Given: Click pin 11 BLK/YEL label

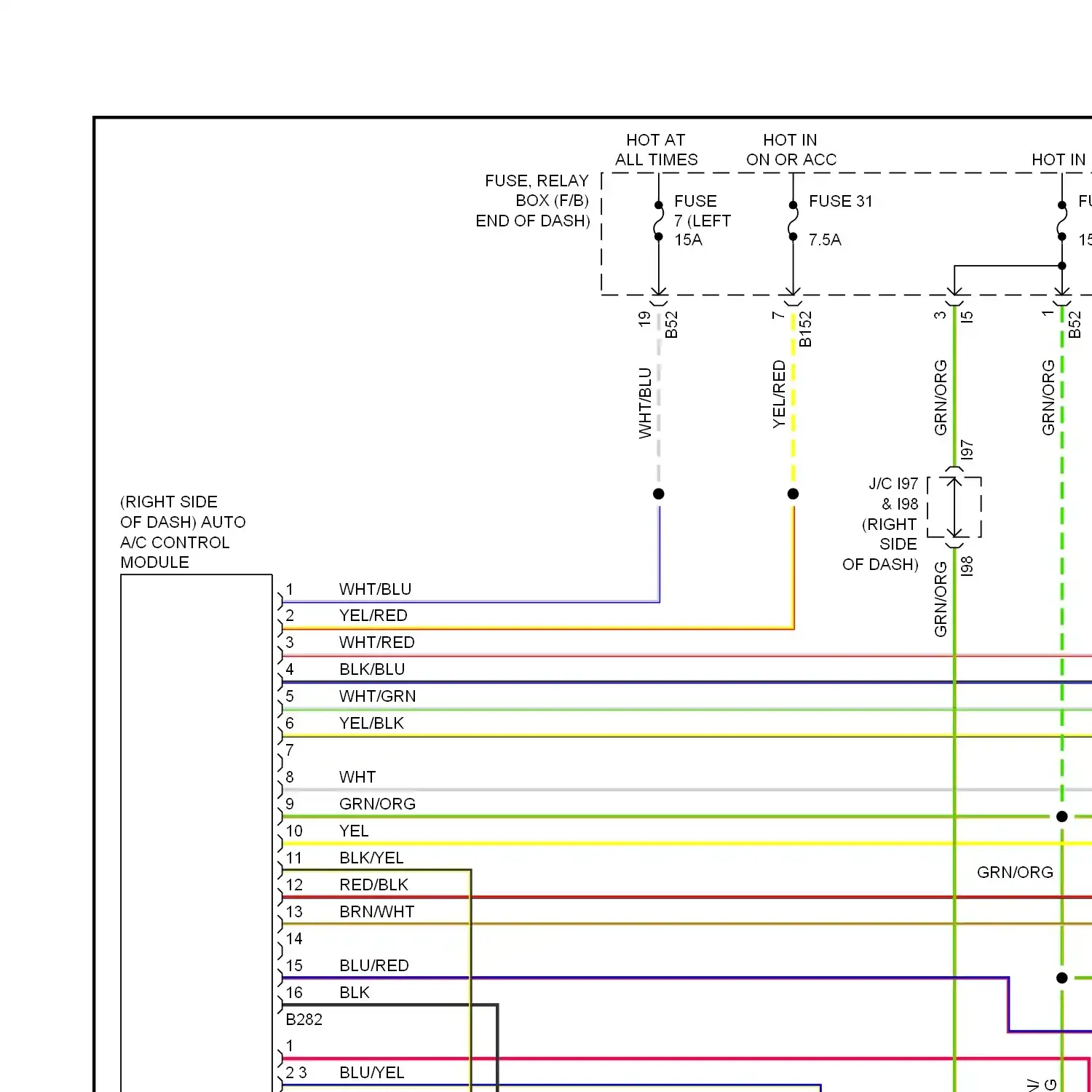Looking at the screenshot, I should [x=371, y=858].
